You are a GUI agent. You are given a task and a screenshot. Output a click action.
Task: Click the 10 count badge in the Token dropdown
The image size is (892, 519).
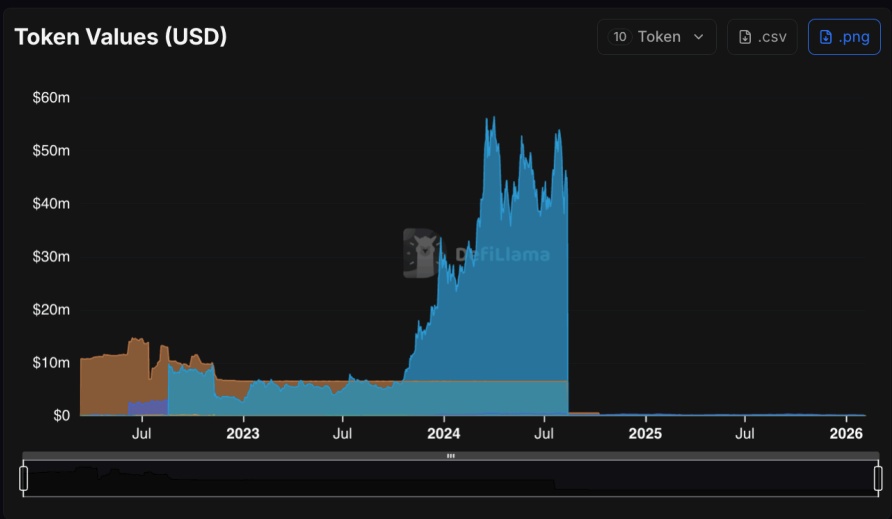[x=620, y=37]
